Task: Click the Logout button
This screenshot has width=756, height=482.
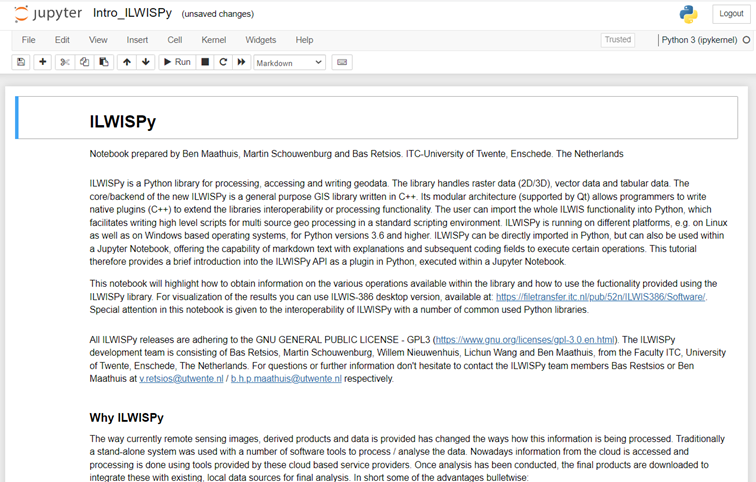Action: pyautogui.click(x=729, y=13)
